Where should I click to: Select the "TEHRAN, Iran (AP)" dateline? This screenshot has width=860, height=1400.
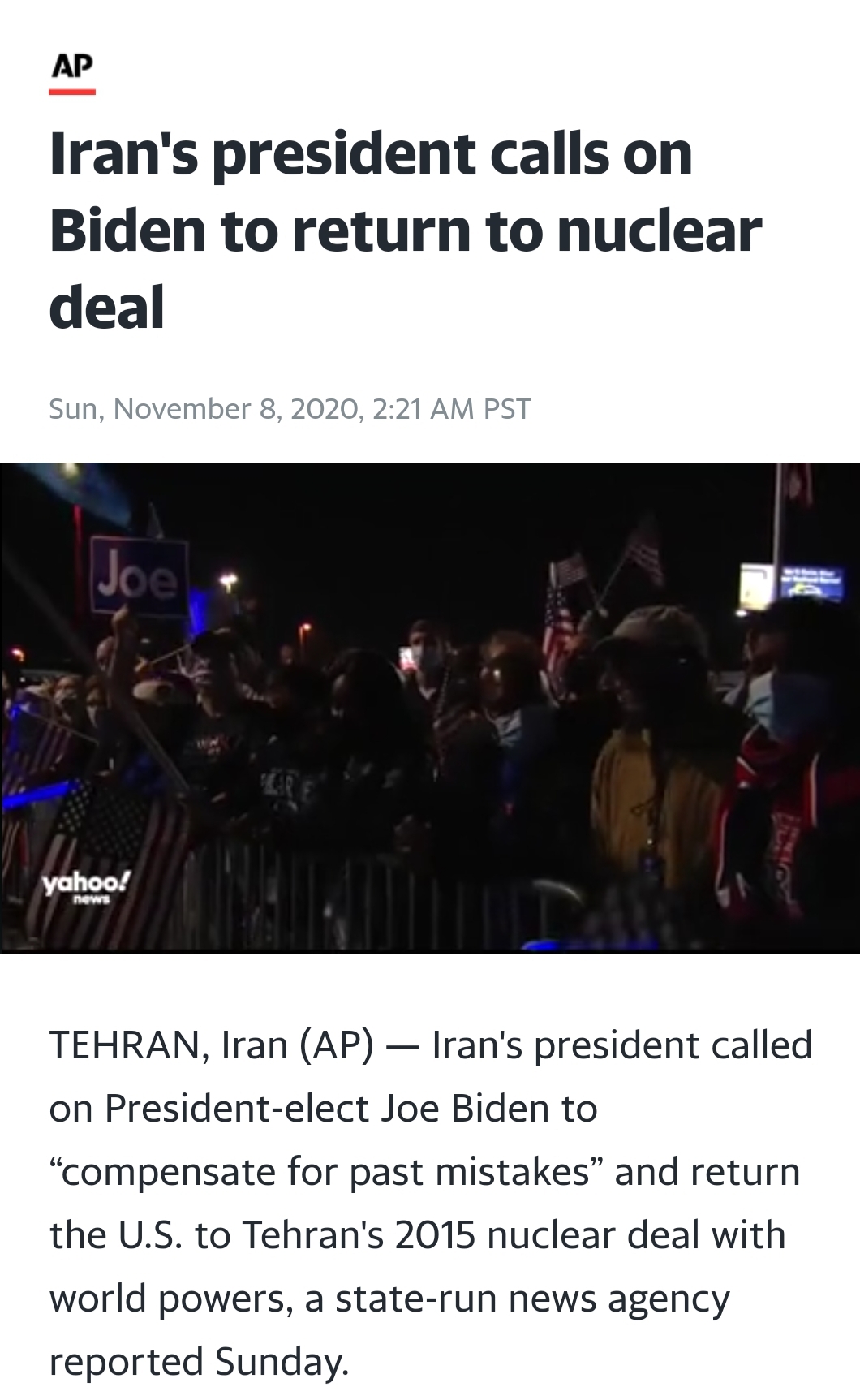(212, 1045)
